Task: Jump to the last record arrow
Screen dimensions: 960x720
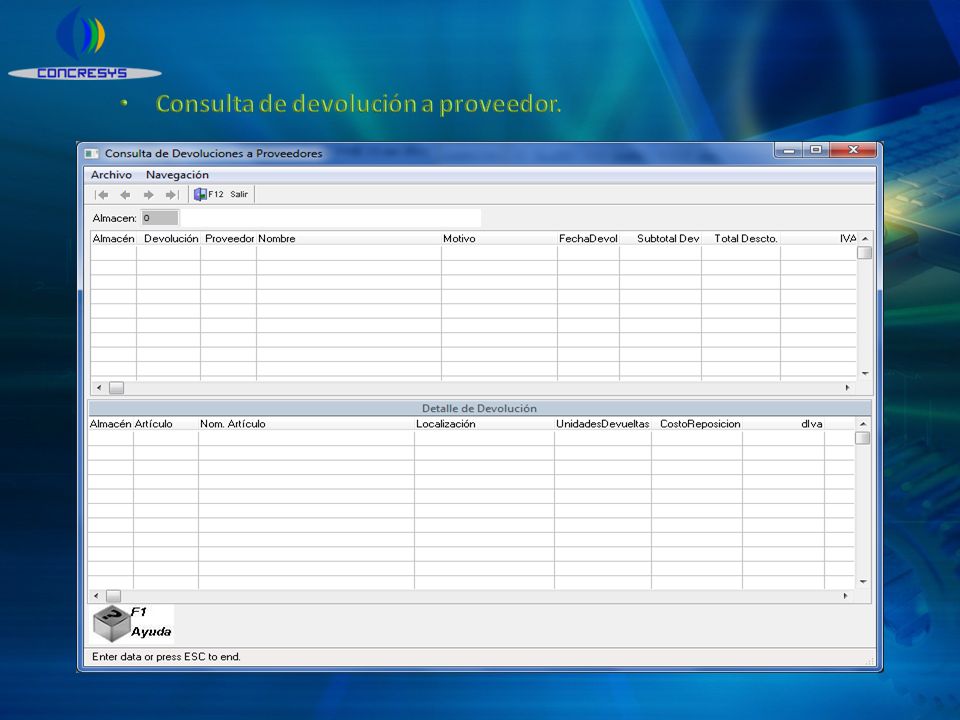Action: [171, 195]
